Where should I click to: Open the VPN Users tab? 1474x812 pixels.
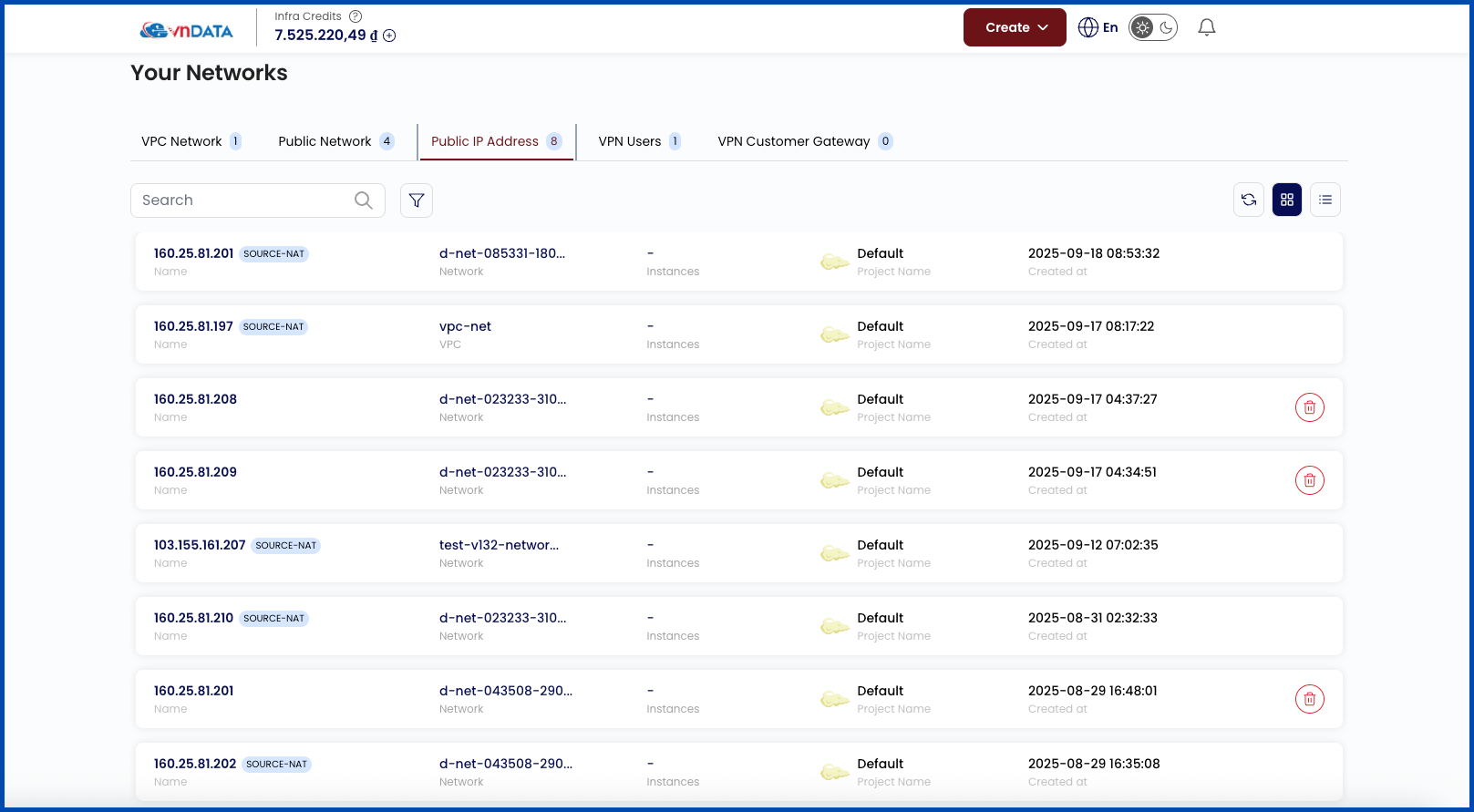pyautogui.click(x=639, y=141)
